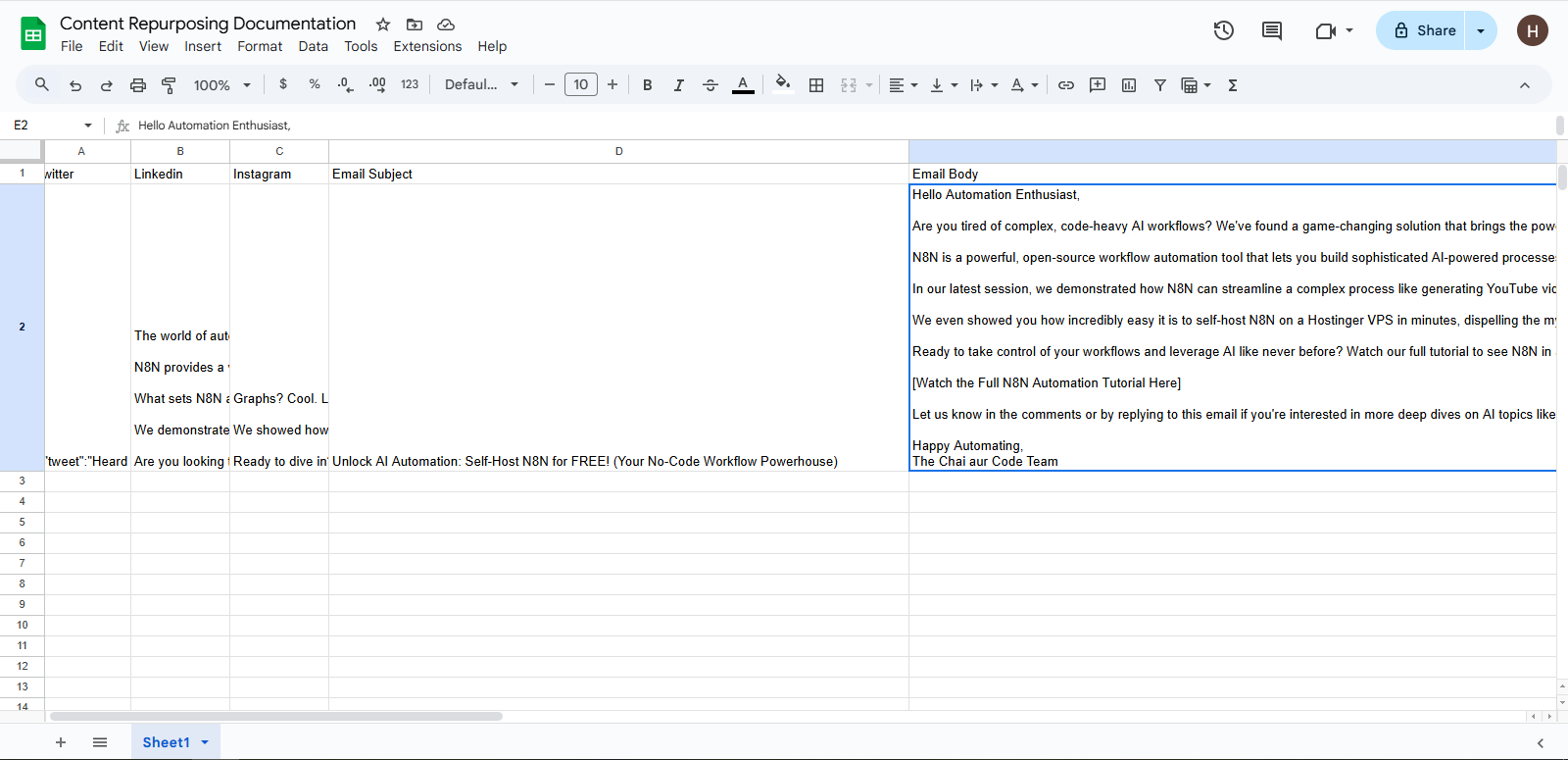Toggle italic formatting
The width and height of the screenshot is (1568, 760).
[678, 85]
